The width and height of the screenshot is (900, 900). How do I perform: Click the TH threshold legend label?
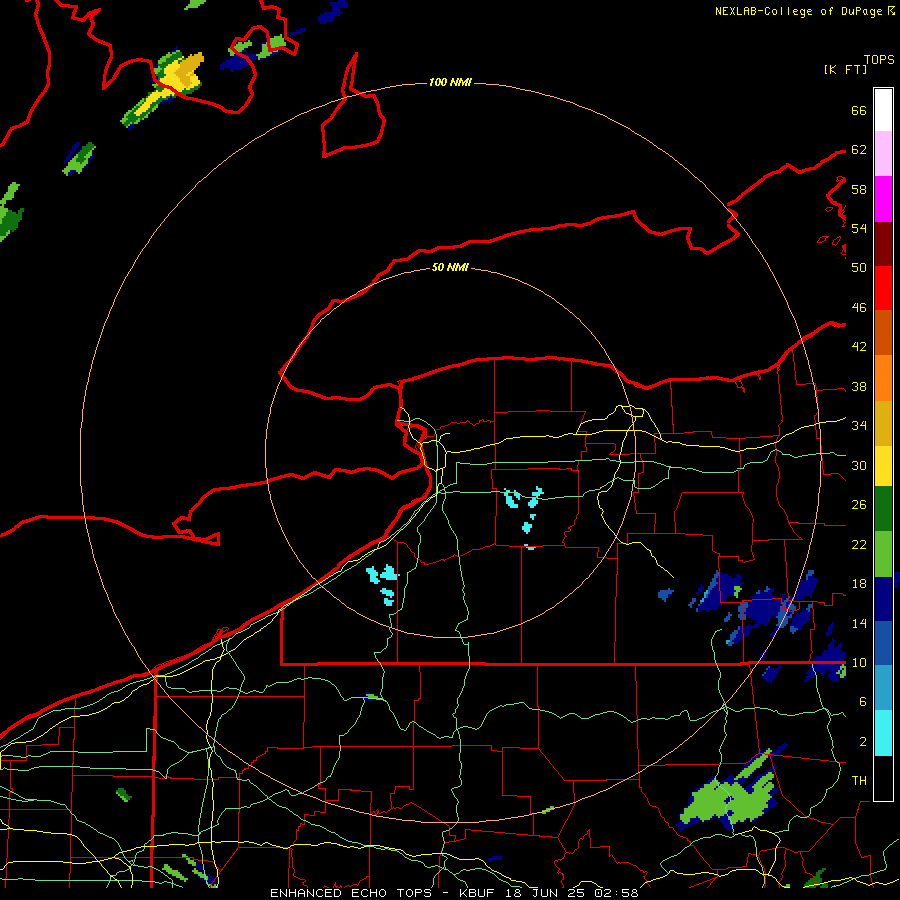859,781
